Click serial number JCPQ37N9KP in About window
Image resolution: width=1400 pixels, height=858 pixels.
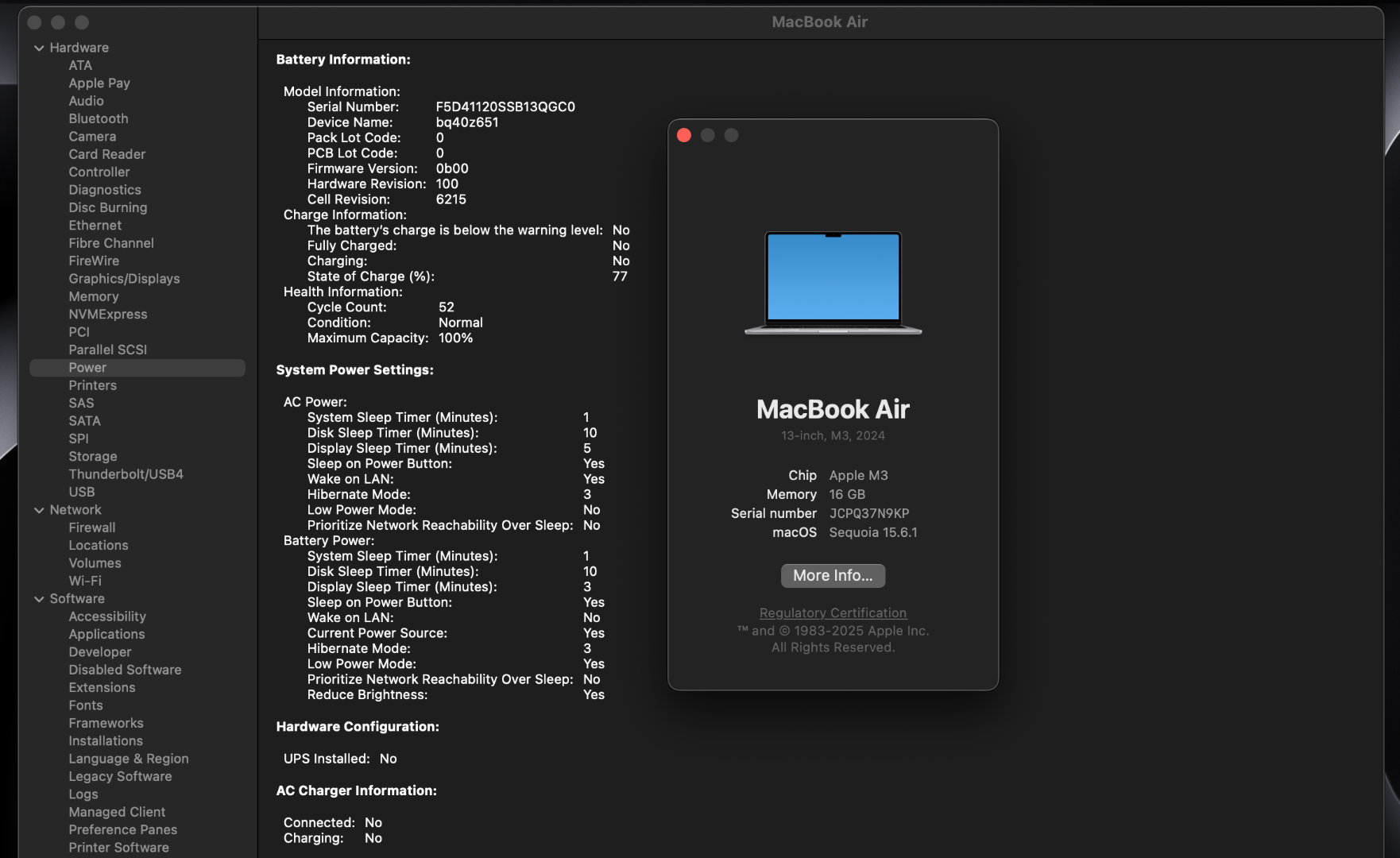pyautogui.click(x=869, y=513)
